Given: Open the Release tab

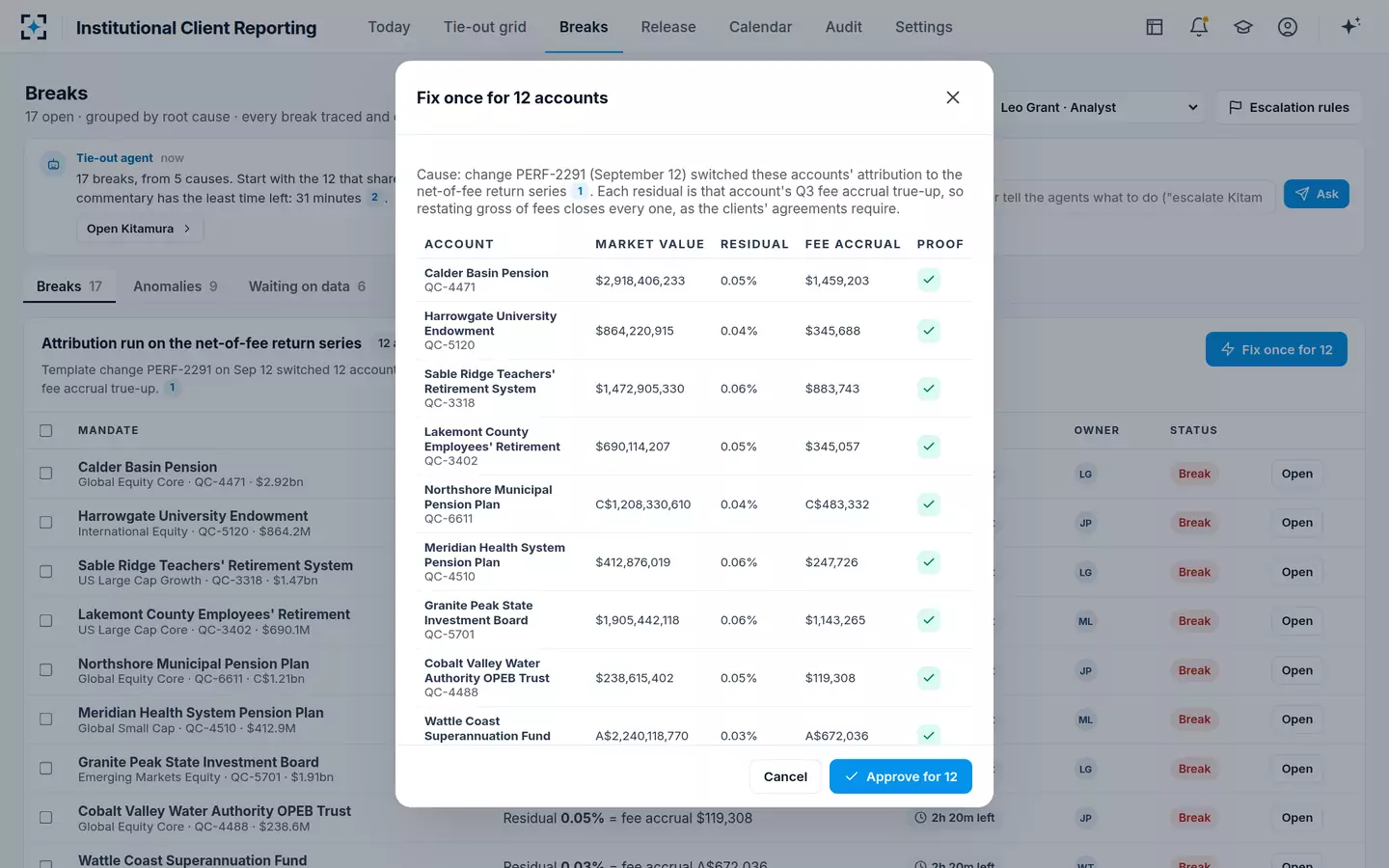Looking at the screenshot, I should 668,27.
